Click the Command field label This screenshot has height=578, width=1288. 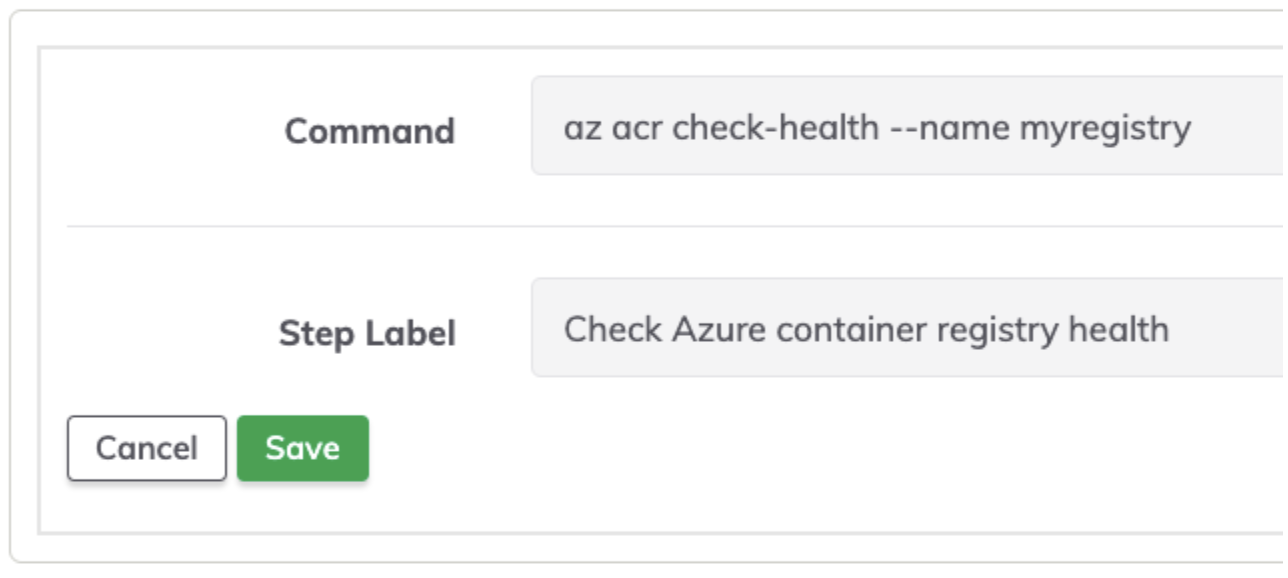click(x=369, y=131)
